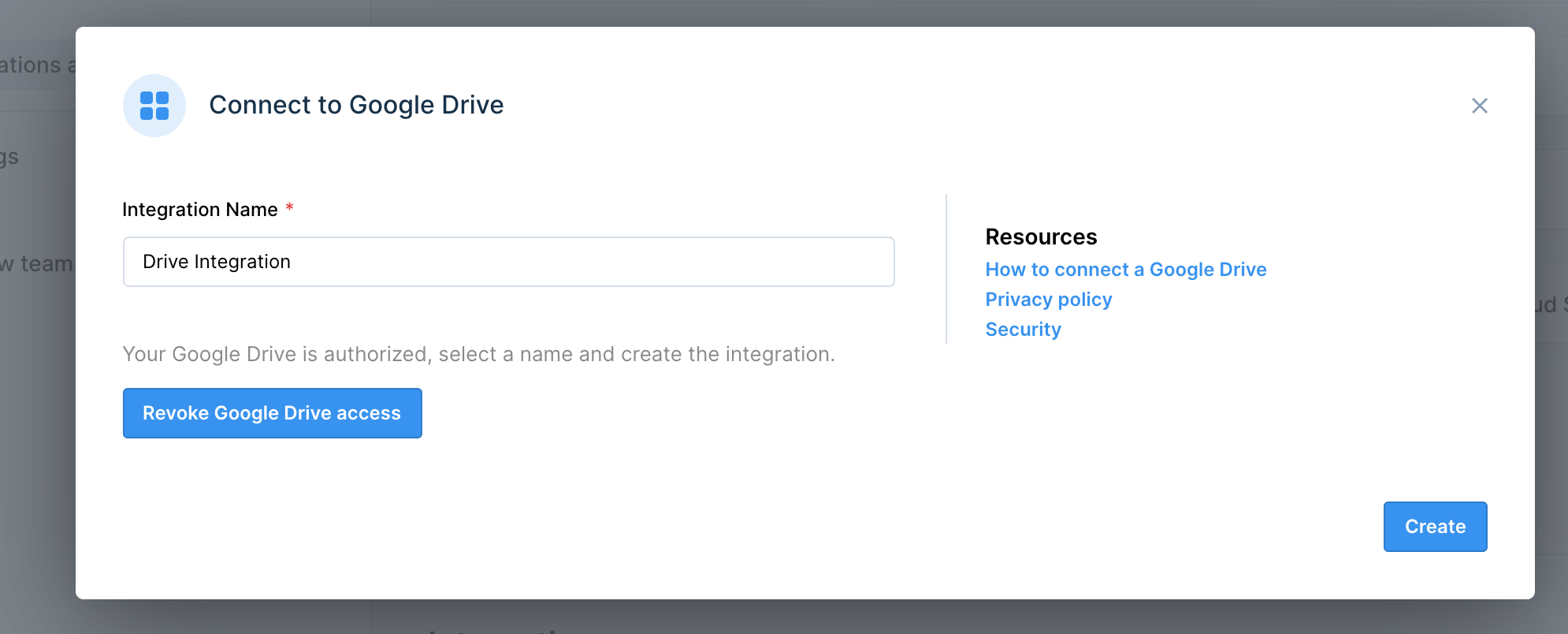Click the word "Drive" inside the name field
Viewport: 1568px width, 634px height.
[x=165, y=262]
